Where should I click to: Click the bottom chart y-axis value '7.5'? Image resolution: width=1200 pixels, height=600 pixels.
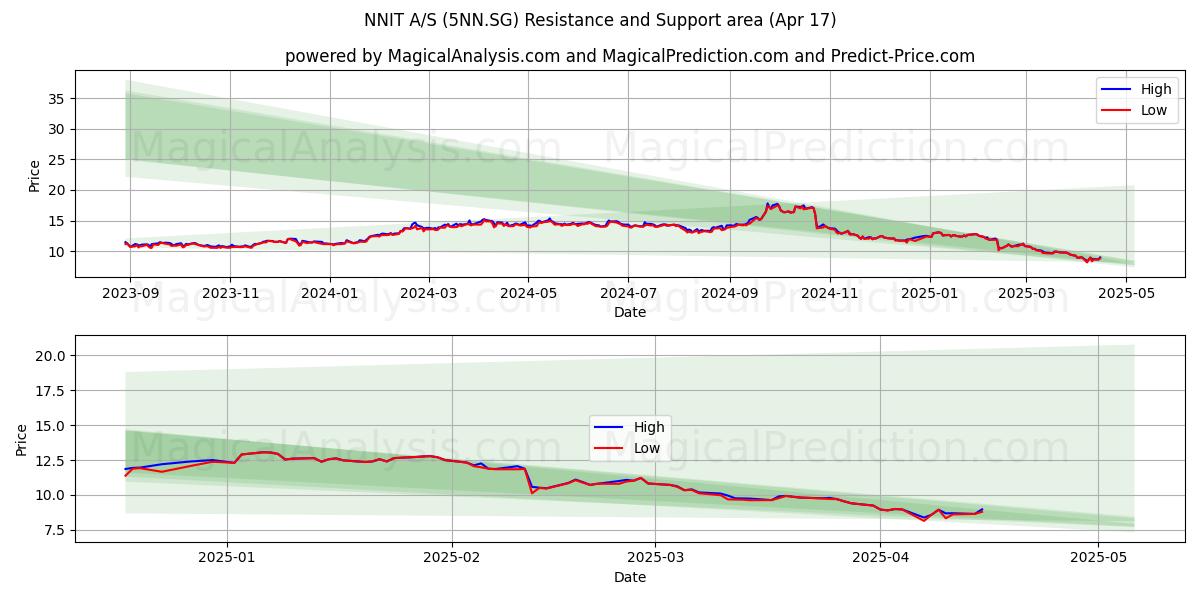56,530
